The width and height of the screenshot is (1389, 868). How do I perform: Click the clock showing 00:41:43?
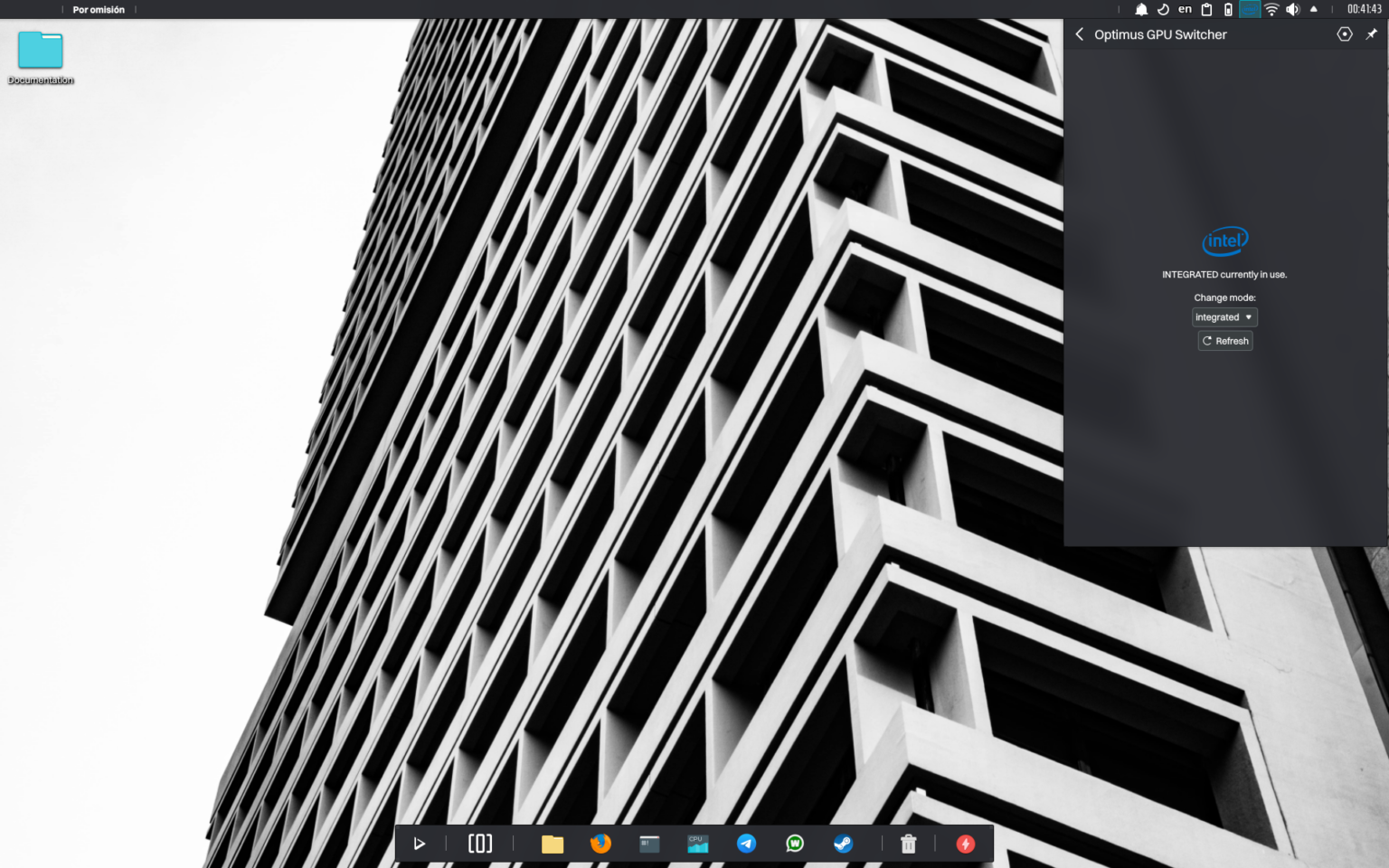point(1364,9)
